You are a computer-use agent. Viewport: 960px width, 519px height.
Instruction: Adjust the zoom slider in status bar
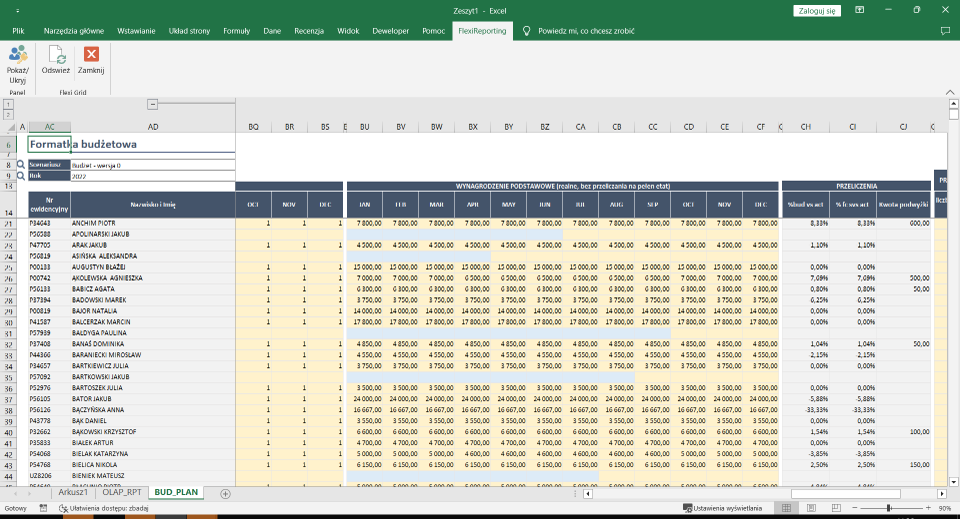tap(888, 508)
